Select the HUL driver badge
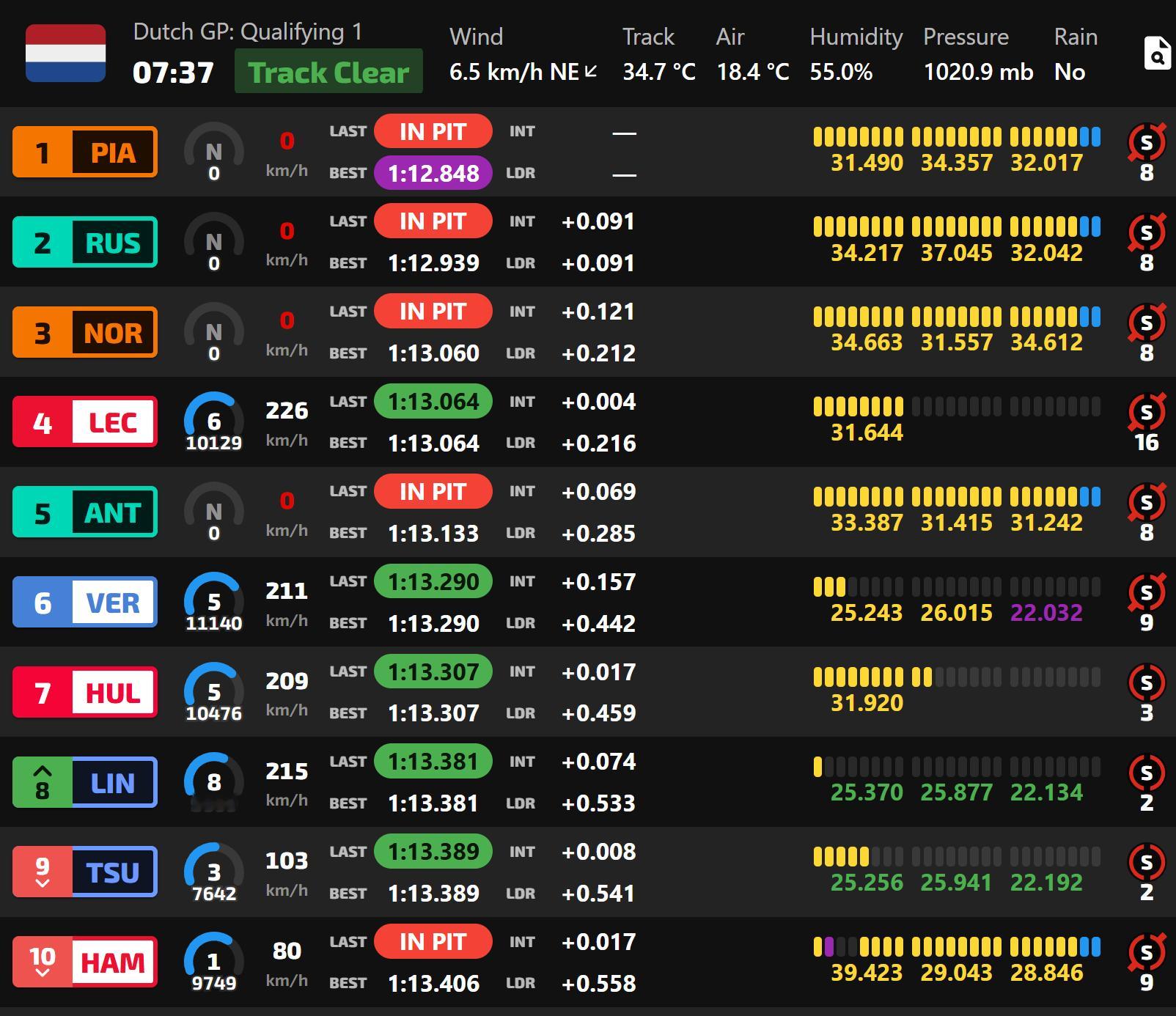 85,693
